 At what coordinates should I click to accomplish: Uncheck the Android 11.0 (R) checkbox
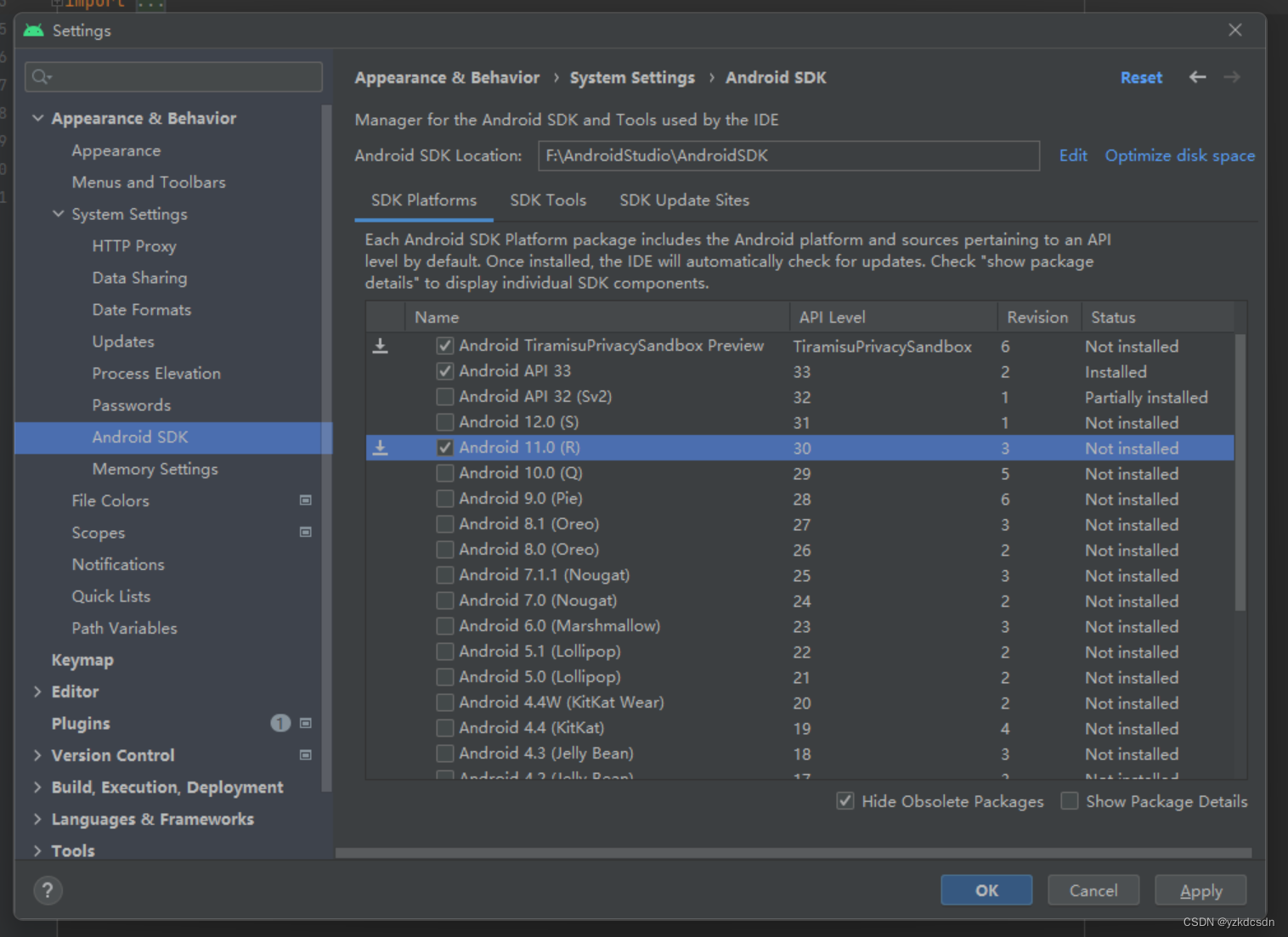[x=444, y=448]
